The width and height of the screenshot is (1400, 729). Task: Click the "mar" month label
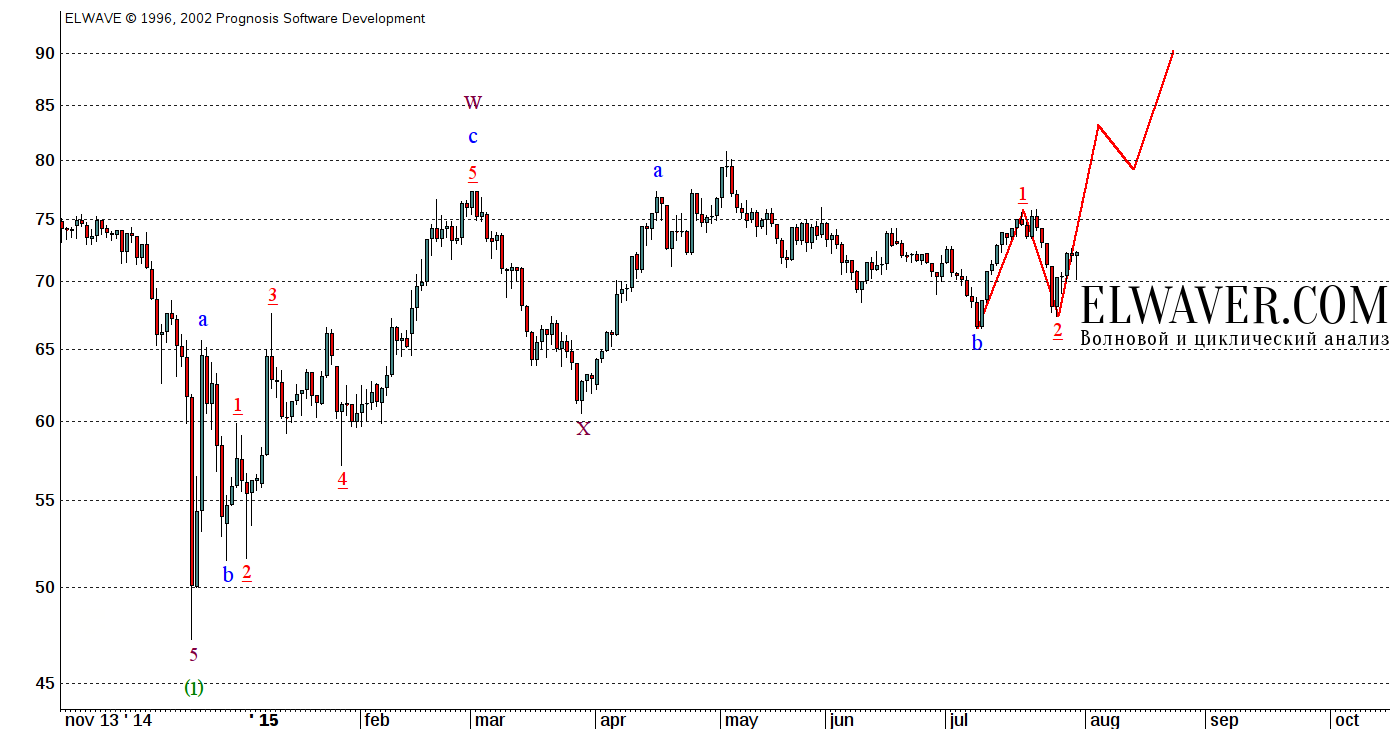tap(489, 720)
